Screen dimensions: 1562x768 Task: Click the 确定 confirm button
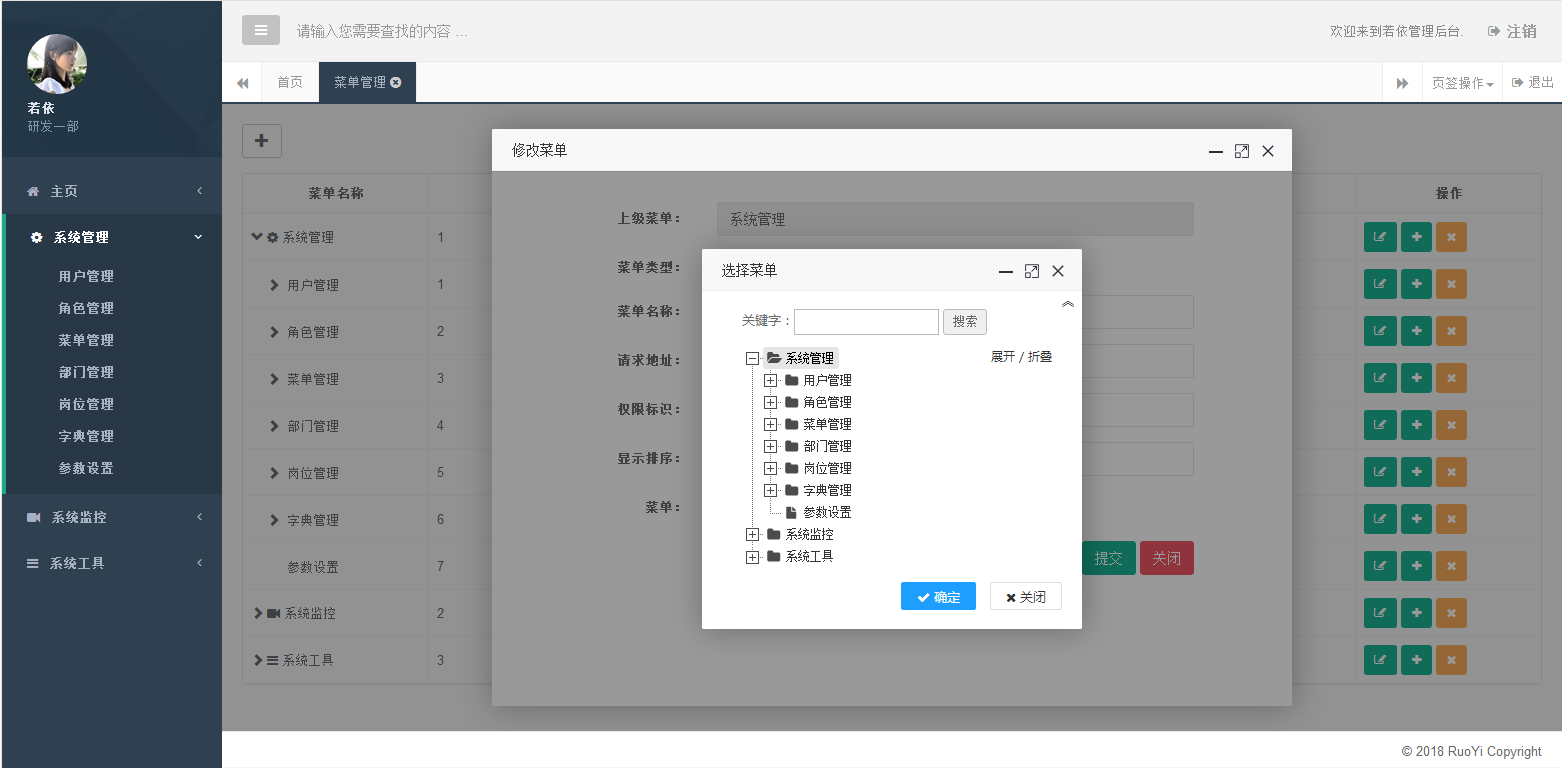[938, 596]
